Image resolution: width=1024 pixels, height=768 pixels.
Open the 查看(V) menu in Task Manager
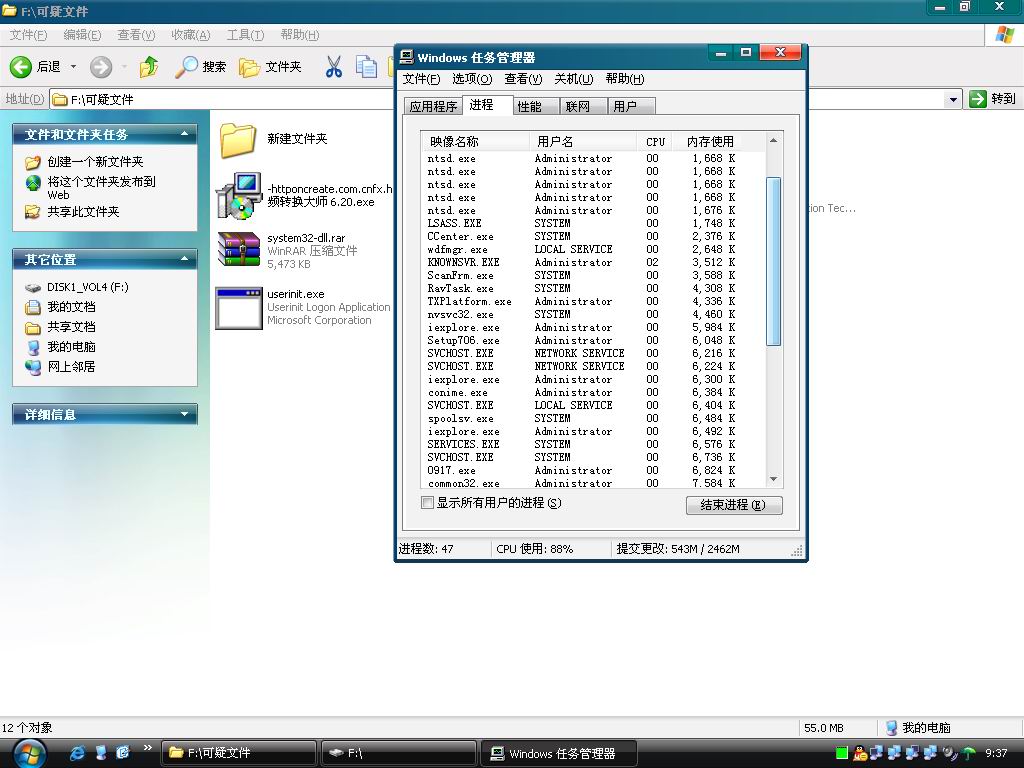click(522, 79)
